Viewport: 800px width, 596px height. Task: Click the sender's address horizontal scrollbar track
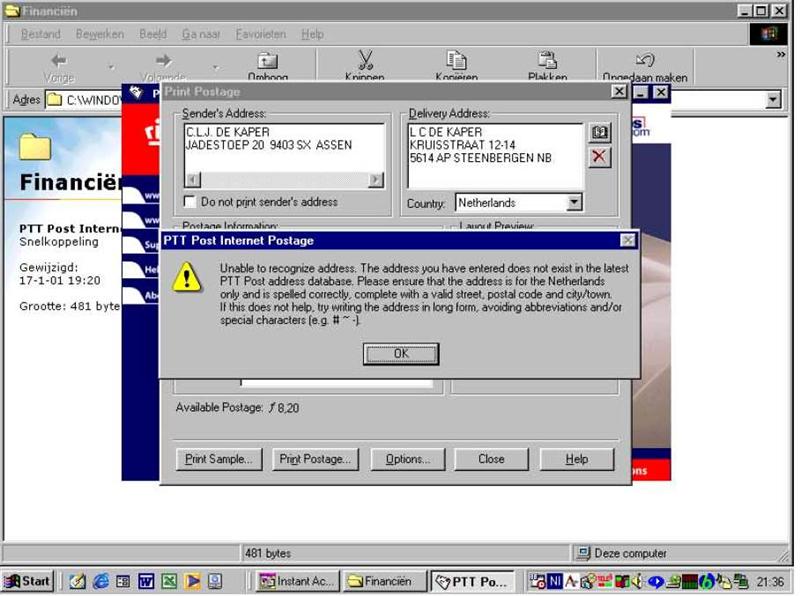click(x=284, y=180)
